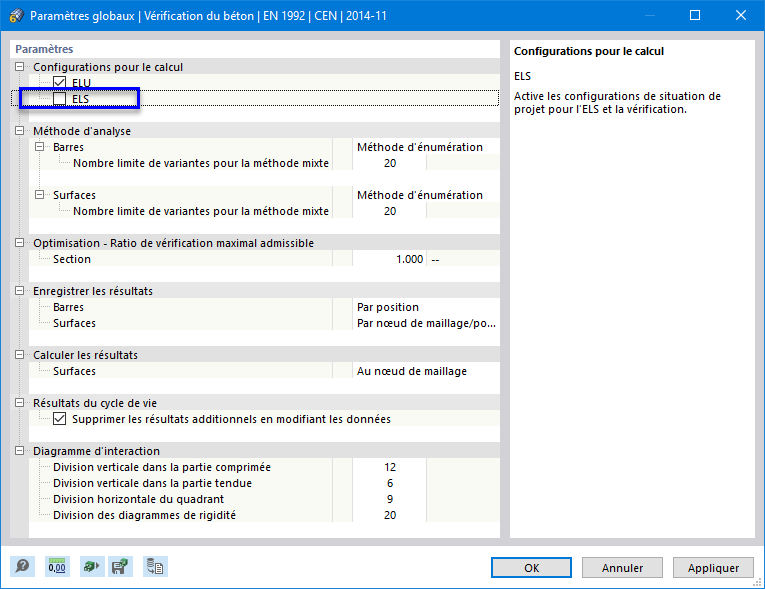Open Surfaces analysis method dropdown value

tap(426, 195)
